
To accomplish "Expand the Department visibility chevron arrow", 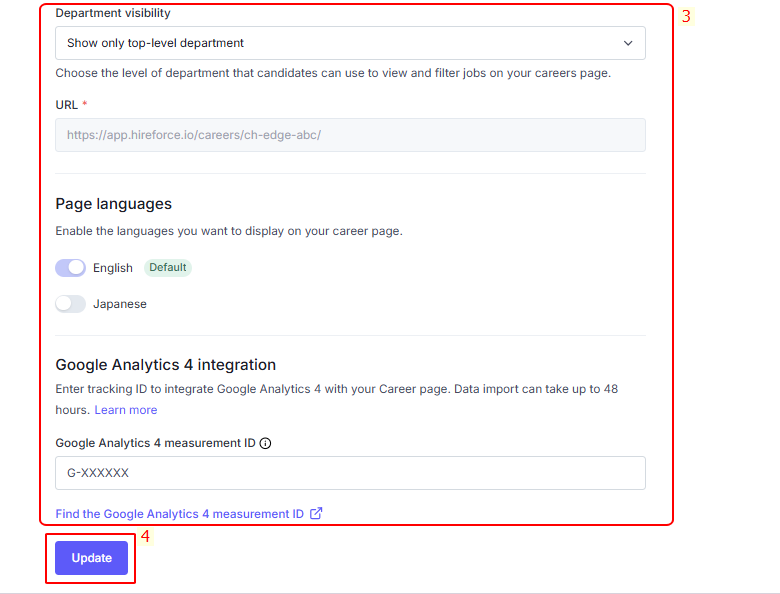I will 628,43.
